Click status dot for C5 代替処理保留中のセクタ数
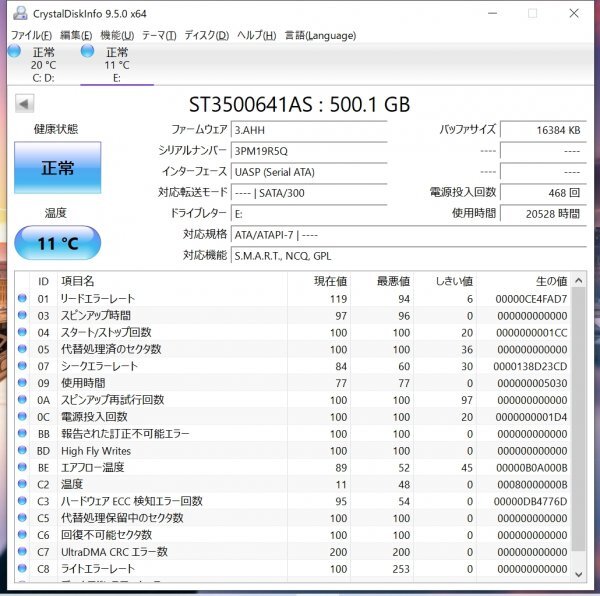The width and height of the screenshot is (600, 596). (22, 518)
